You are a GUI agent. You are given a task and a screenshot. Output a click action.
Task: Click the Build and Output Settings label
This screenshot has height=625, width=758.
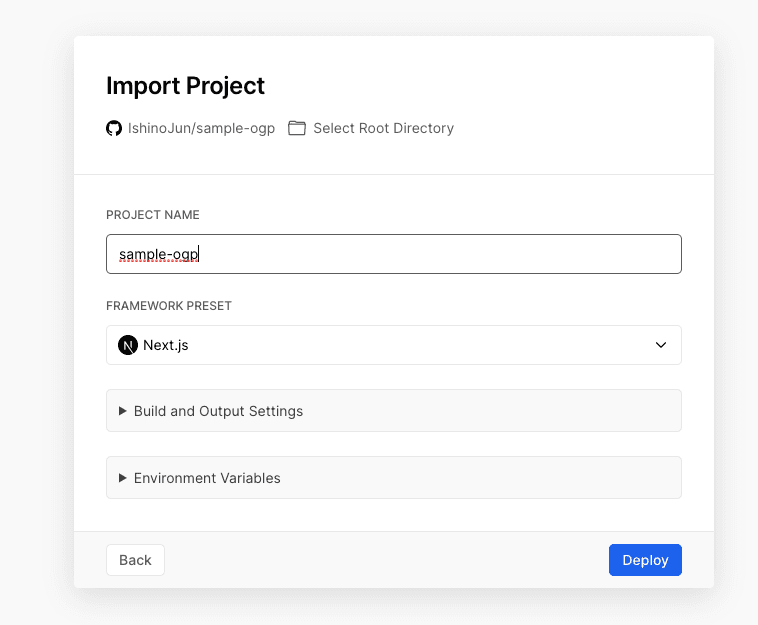(218, 411)
